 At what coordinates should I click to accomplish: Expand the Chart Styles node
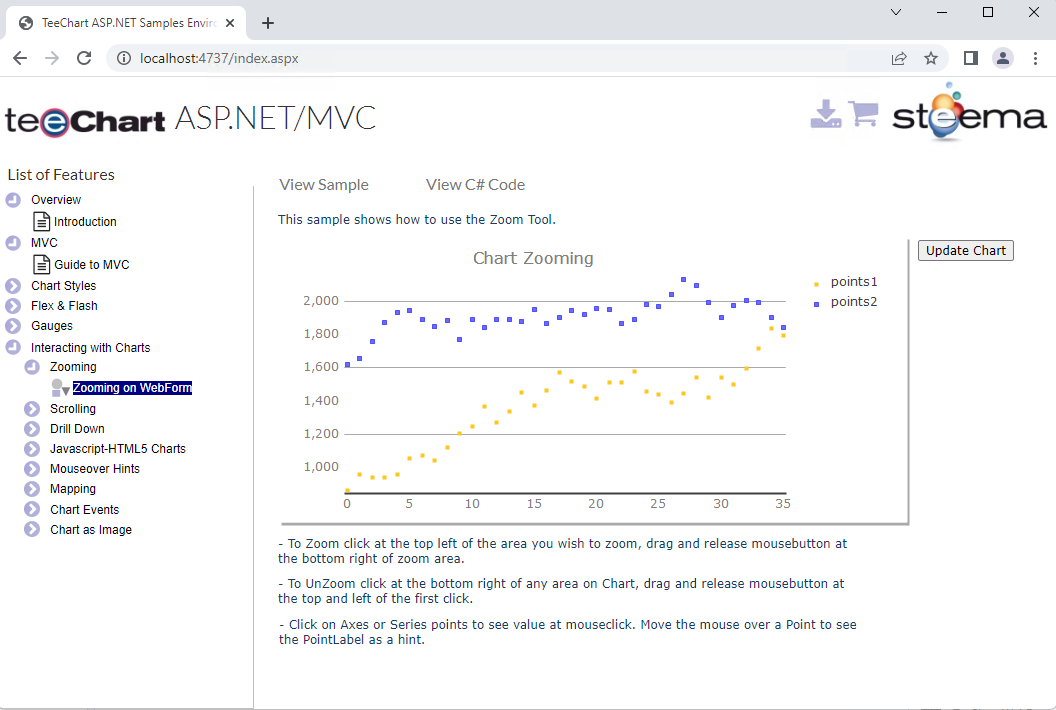13,286
